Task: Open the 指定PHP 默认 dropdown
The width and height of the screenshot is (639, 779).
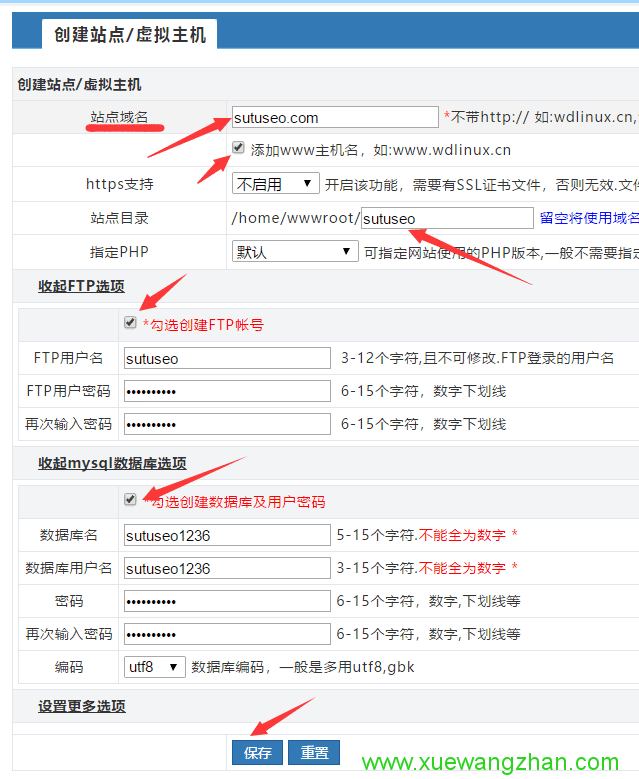Action: (294, 252)
